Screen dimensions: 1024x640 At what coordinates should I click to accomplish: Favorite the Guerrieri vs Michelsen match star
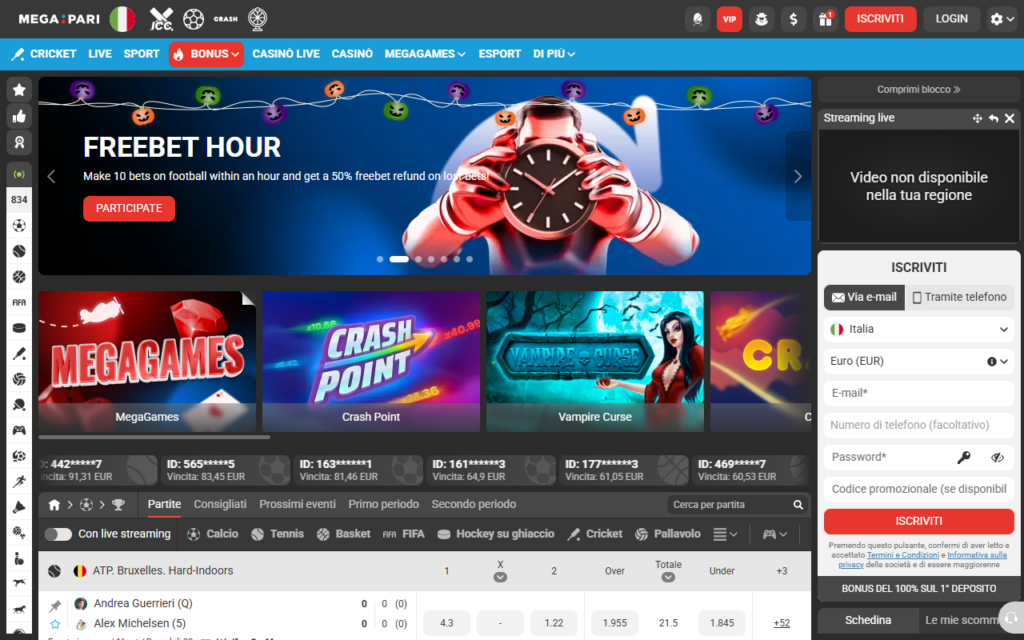click(x=55, y=624)
